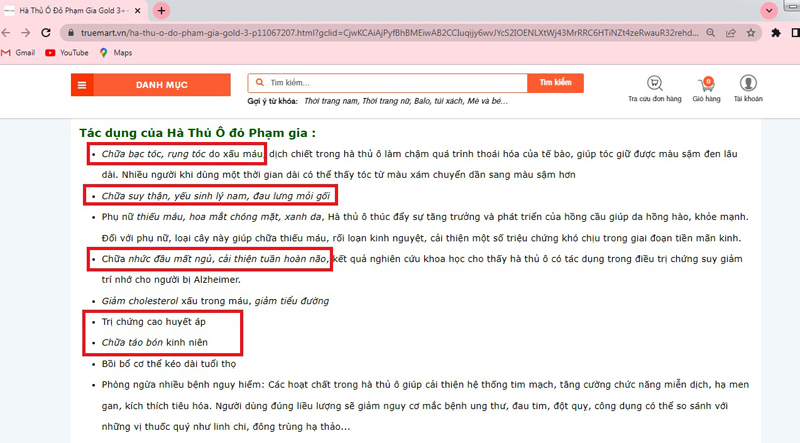The image size is (800, 443).
Task: Open the Giỏ hàng basket icon
Action: click(x=706, y=85)
